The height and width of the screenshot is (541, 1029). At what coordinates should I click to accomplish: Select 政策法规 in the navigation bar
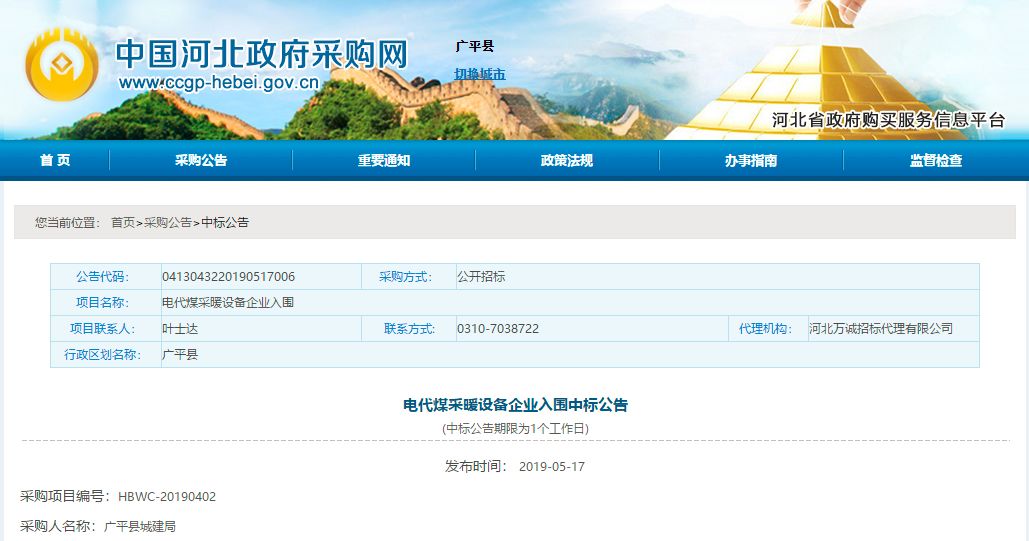pos(567,161)
